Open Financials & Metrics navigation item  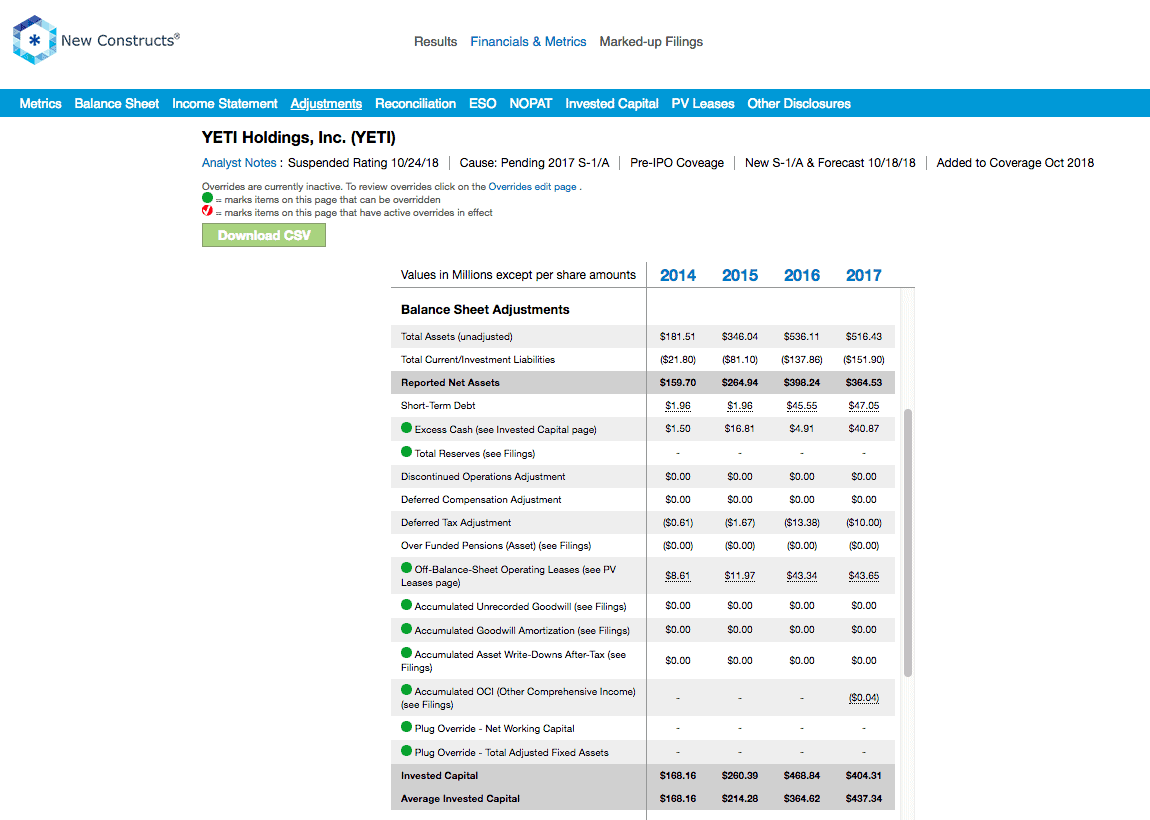(528, 42)
